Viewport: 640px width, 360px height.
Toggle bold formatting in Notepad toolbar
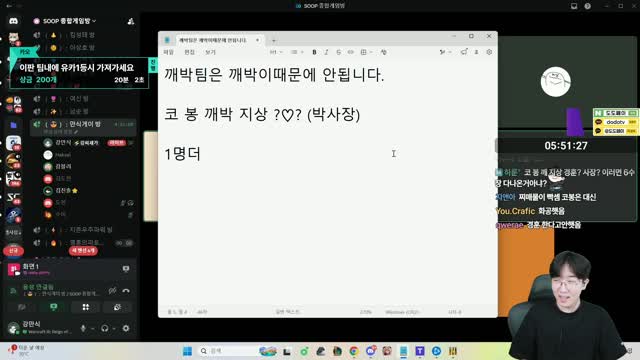pyautogui.click(x=314, y=52)
